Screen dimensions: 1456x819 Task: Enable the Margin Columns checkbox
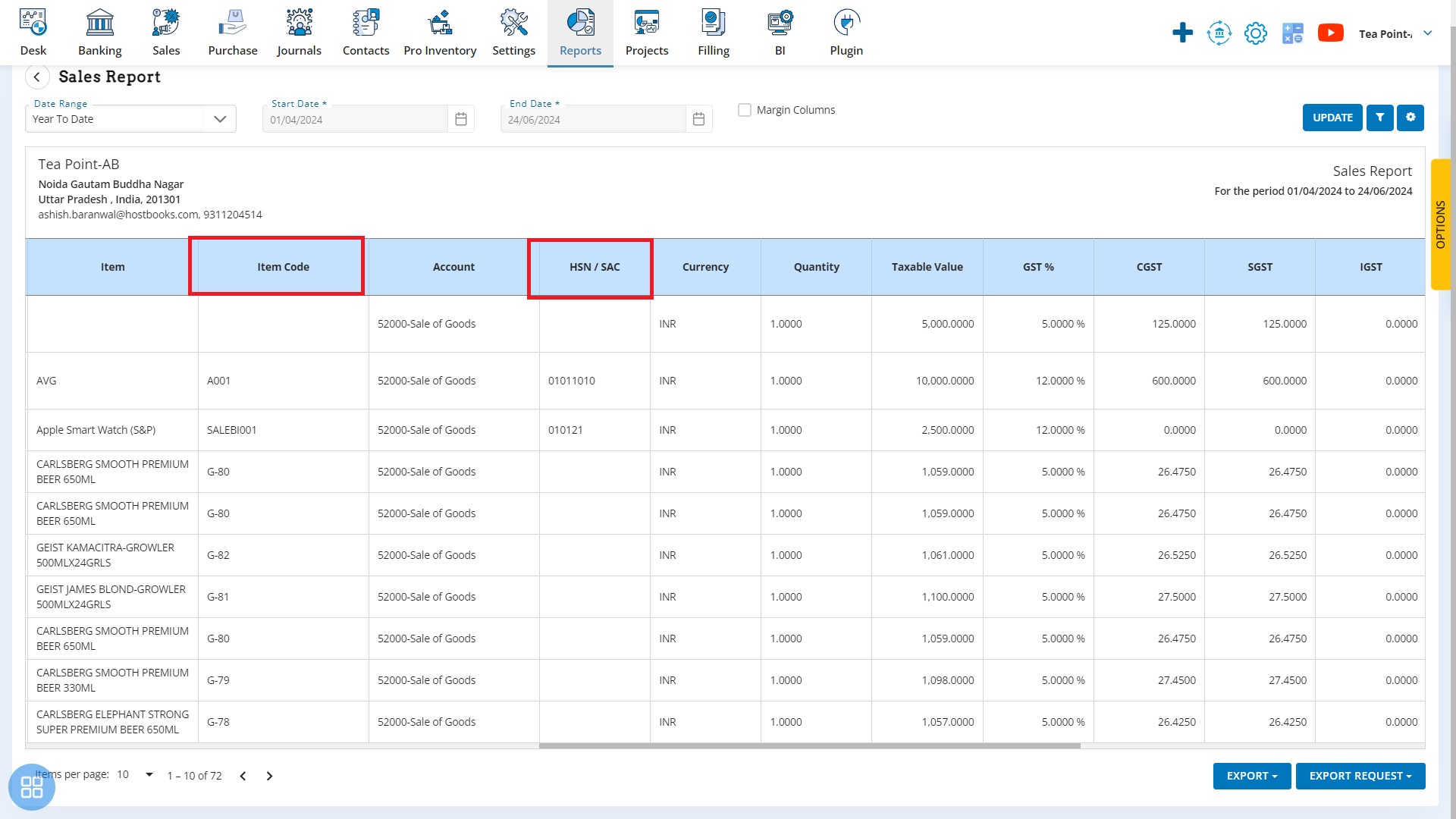(745, 110)
